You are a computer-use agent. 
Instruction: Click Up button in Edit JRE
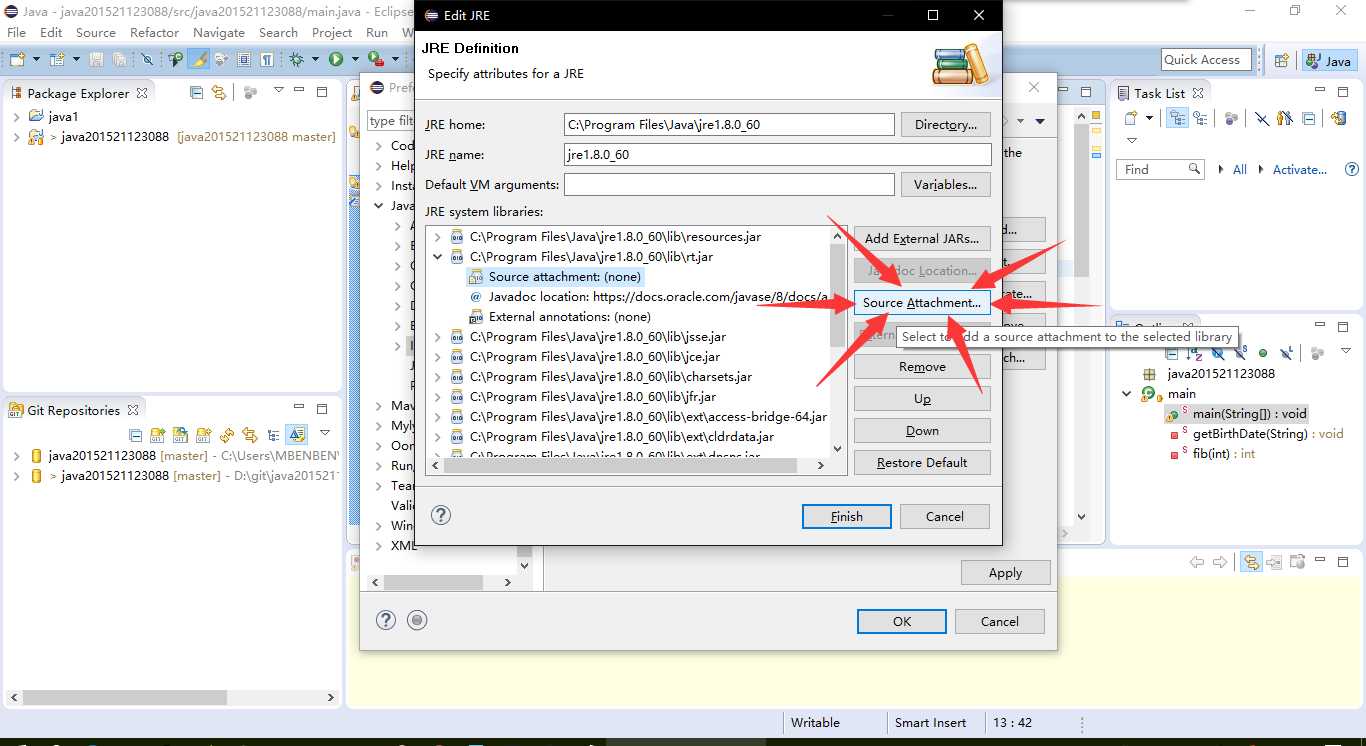(x=922, y=398)
